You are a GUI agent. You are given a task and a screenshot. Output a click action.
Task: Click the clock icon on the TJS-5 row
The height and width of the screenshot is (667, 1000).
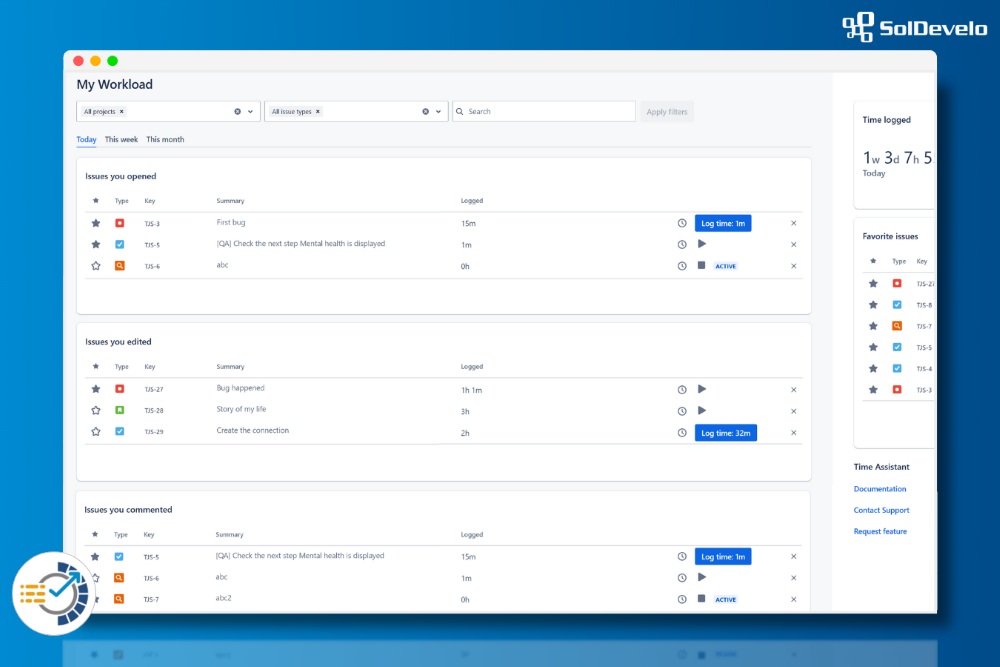point(681,244)
